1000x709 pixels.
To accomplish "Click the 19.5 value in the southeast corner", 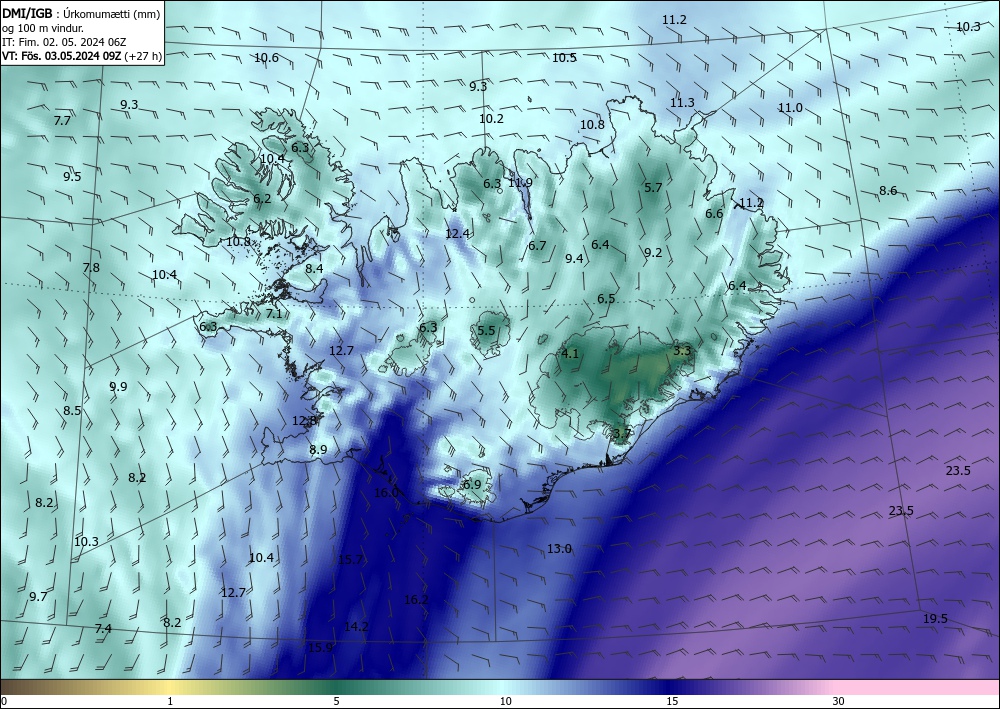I will pyautogui.click(x=935, y=618).
